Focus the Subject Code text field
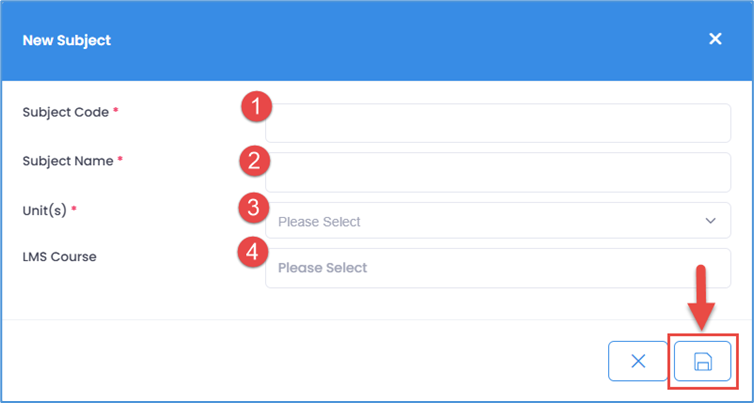The height and width of the screenshot is (403, 754). [x=497, y=124]
